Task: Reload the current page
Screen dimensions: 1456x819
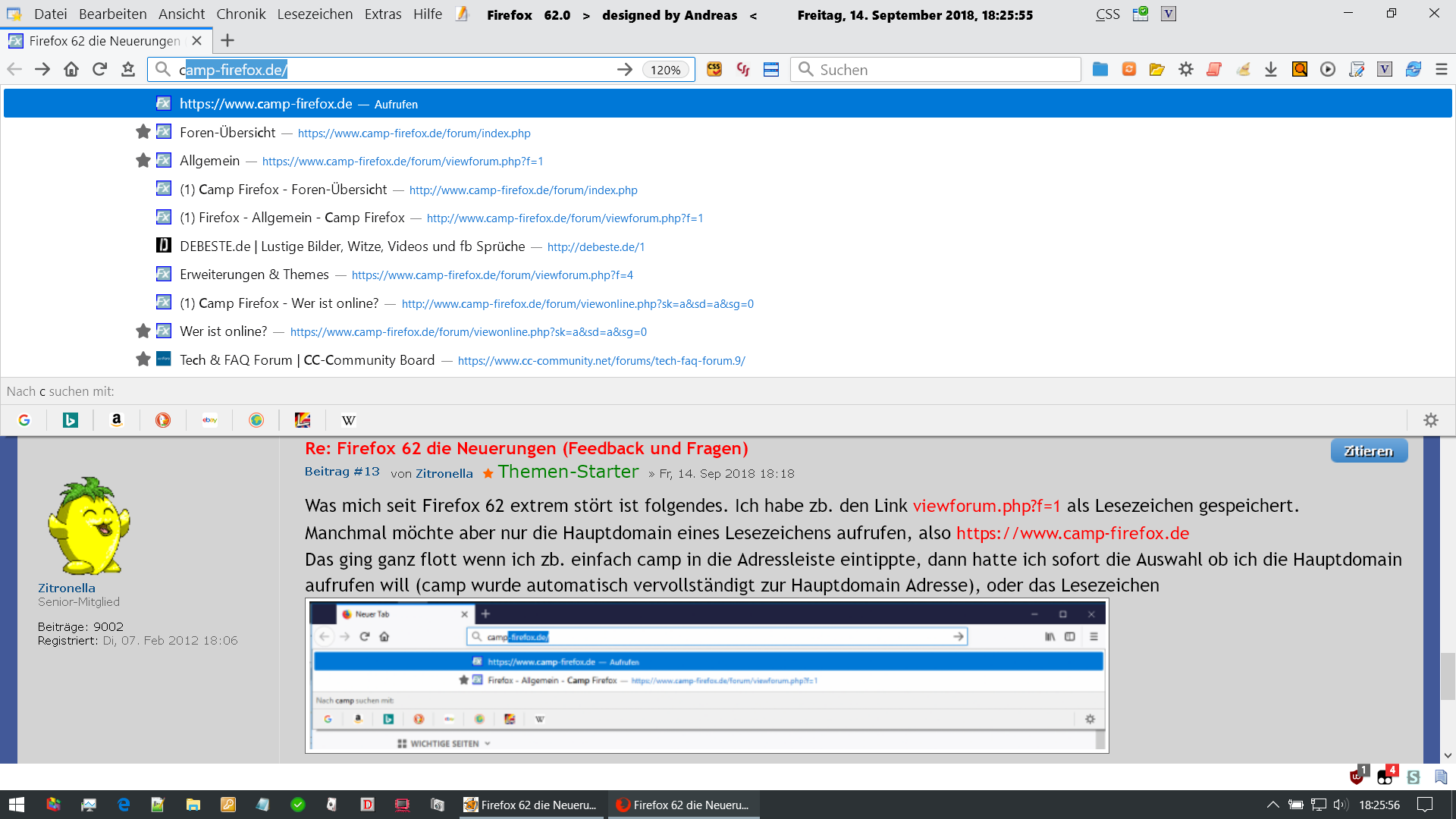Action: tap(99, 70)
